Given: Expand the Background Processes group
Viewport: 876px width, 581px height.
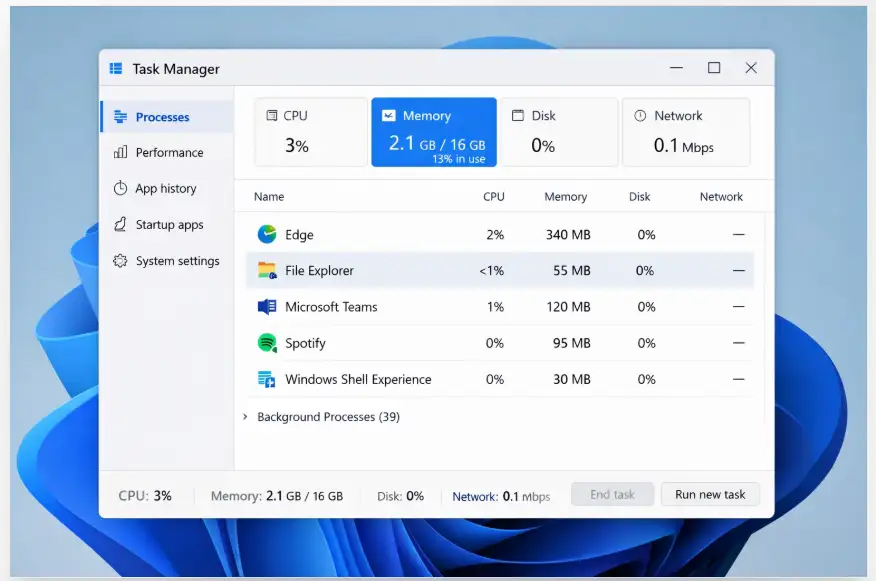Looking at the screenshot, I should 247,416.
